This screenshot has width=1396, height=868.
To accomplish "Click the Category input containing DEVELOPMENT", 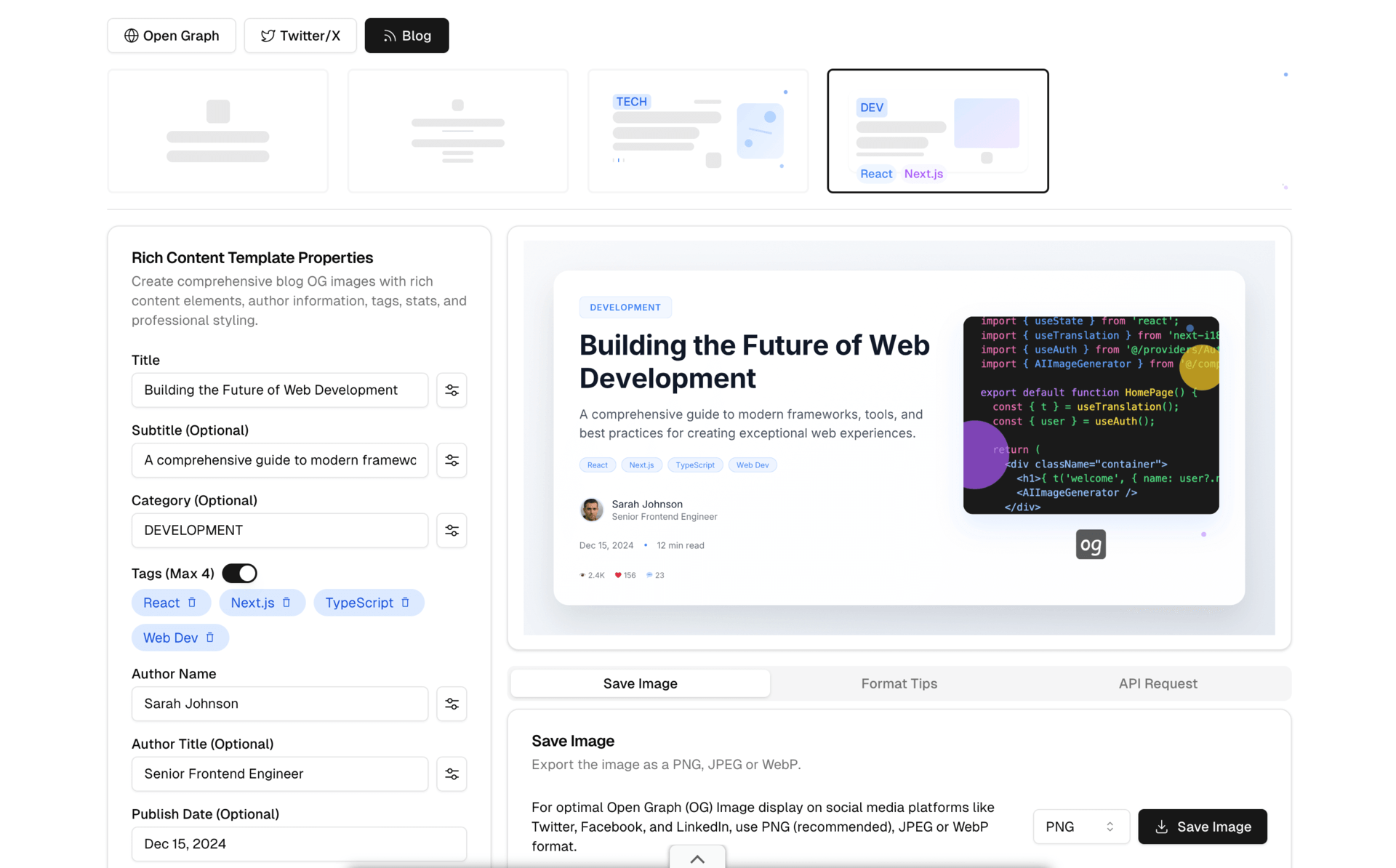I will tap(280, 531).
